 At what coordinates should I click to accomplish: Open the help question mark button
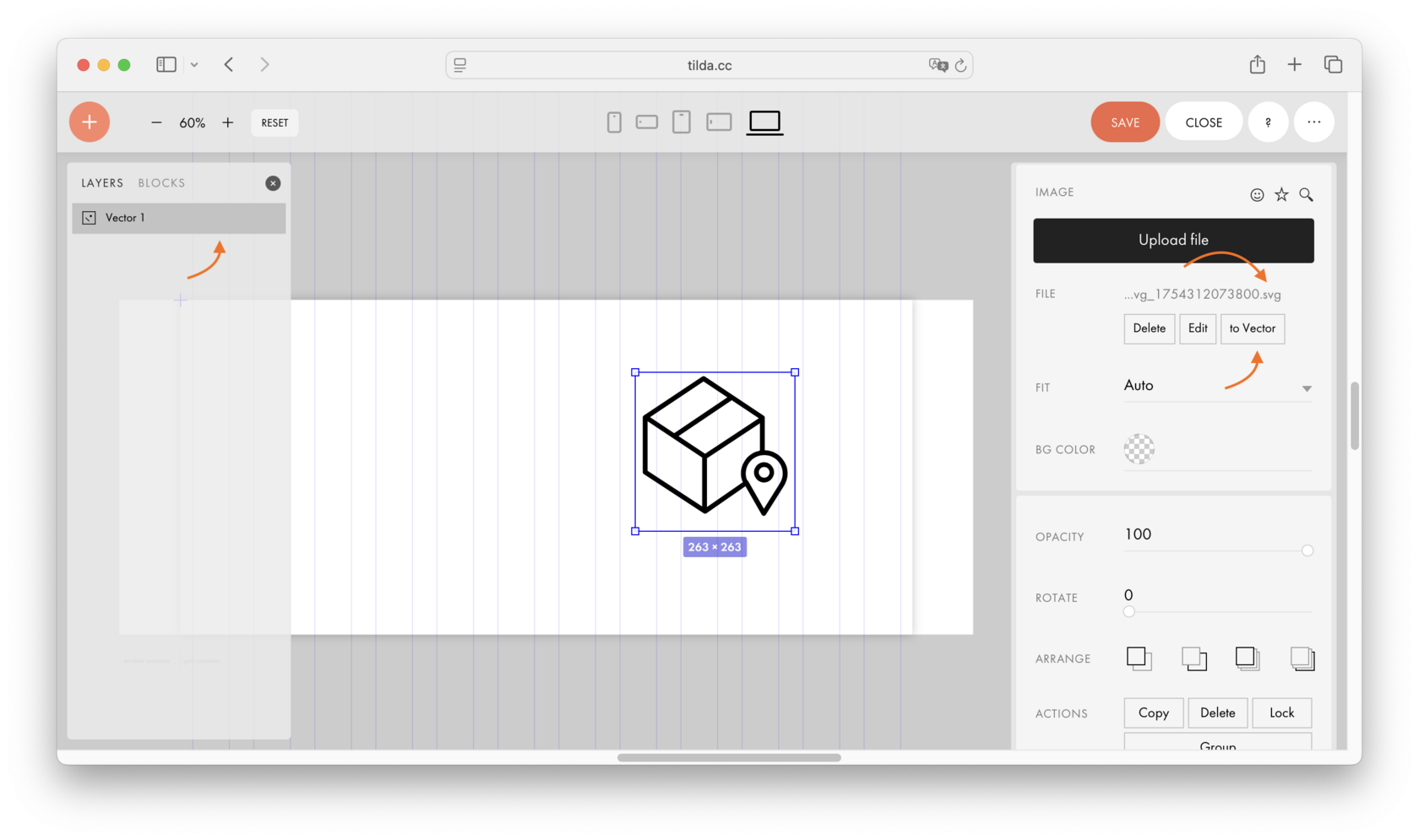[1268, 122]
